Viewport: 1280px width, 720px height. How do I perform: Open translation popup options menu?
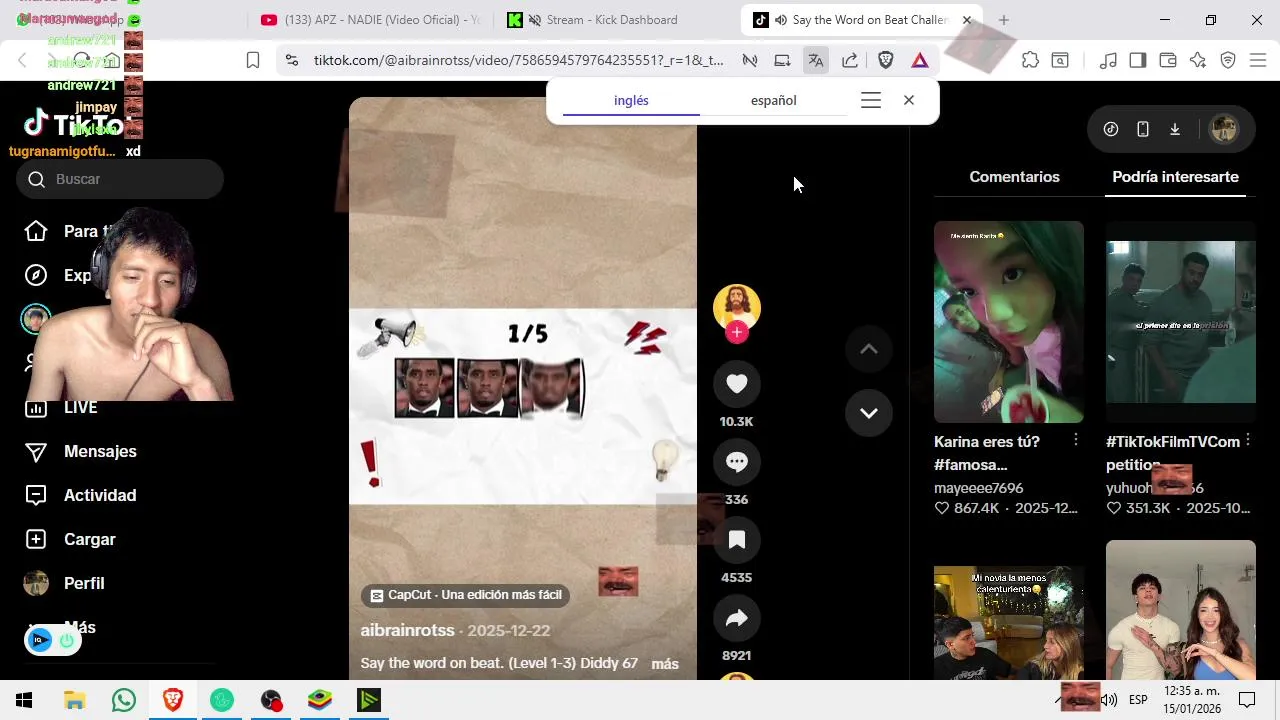871,100
